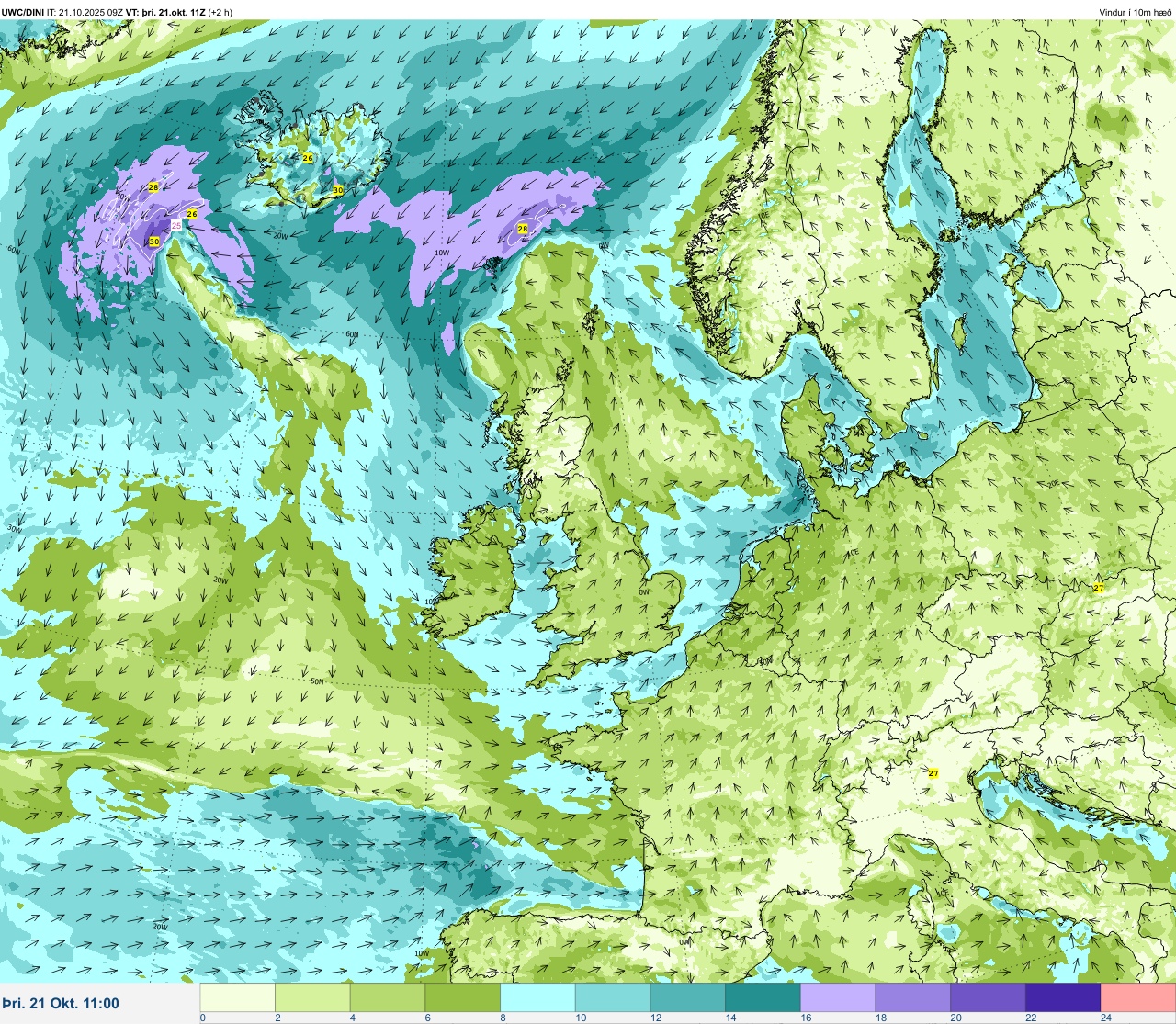Screen dimensions: 1176x1024
Task: Click the 'Vindur í 10m hæð' title
Action: tap(1135, 12)
